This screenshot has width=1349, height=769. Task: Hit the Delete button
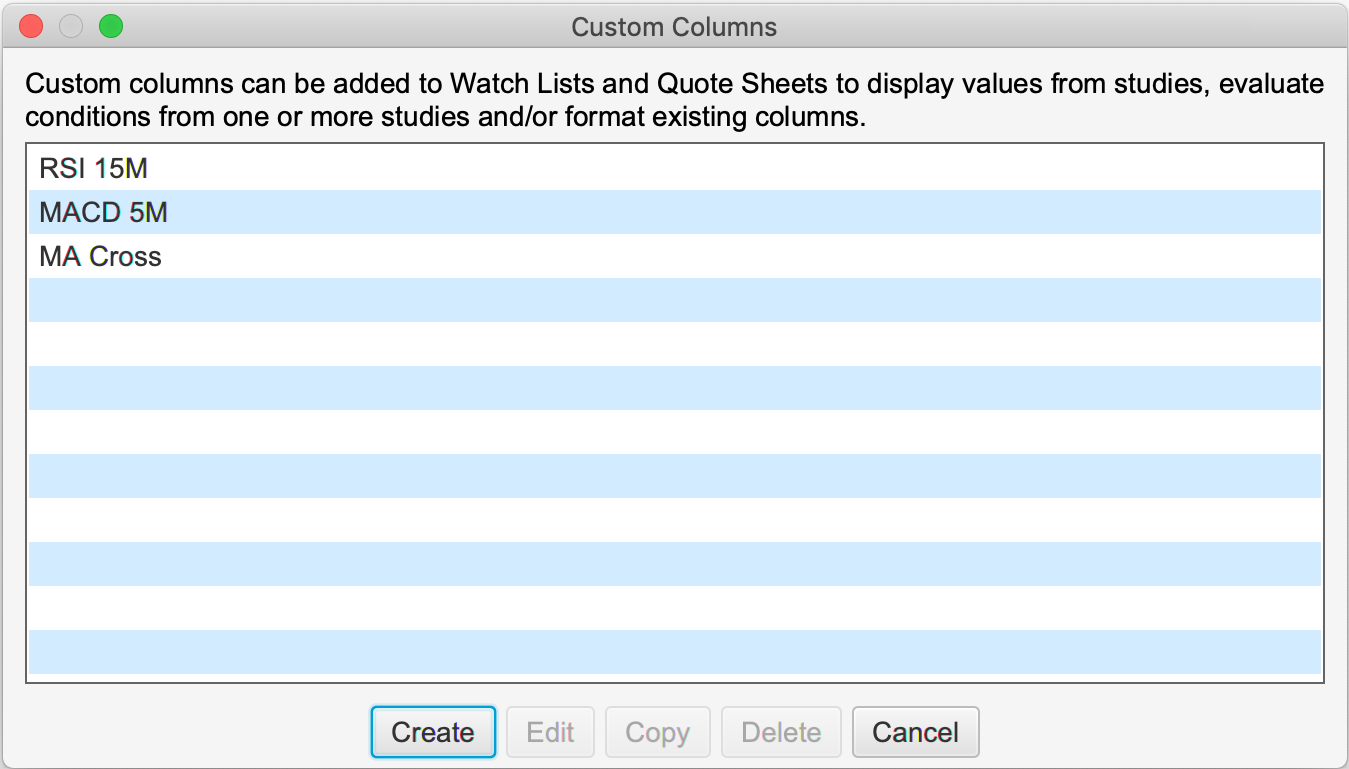781,732
